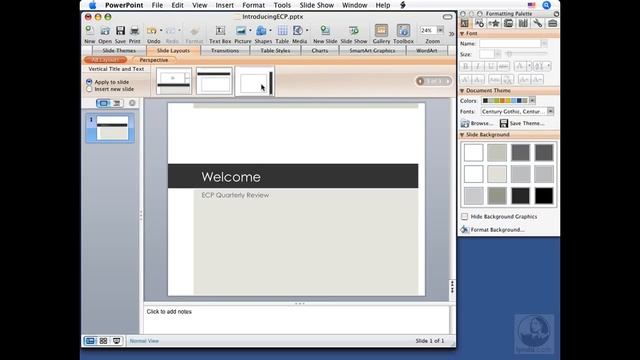640x360 pixels.
Task: Check Hide Background Graphics checkbox
Action: click(464, 216)
